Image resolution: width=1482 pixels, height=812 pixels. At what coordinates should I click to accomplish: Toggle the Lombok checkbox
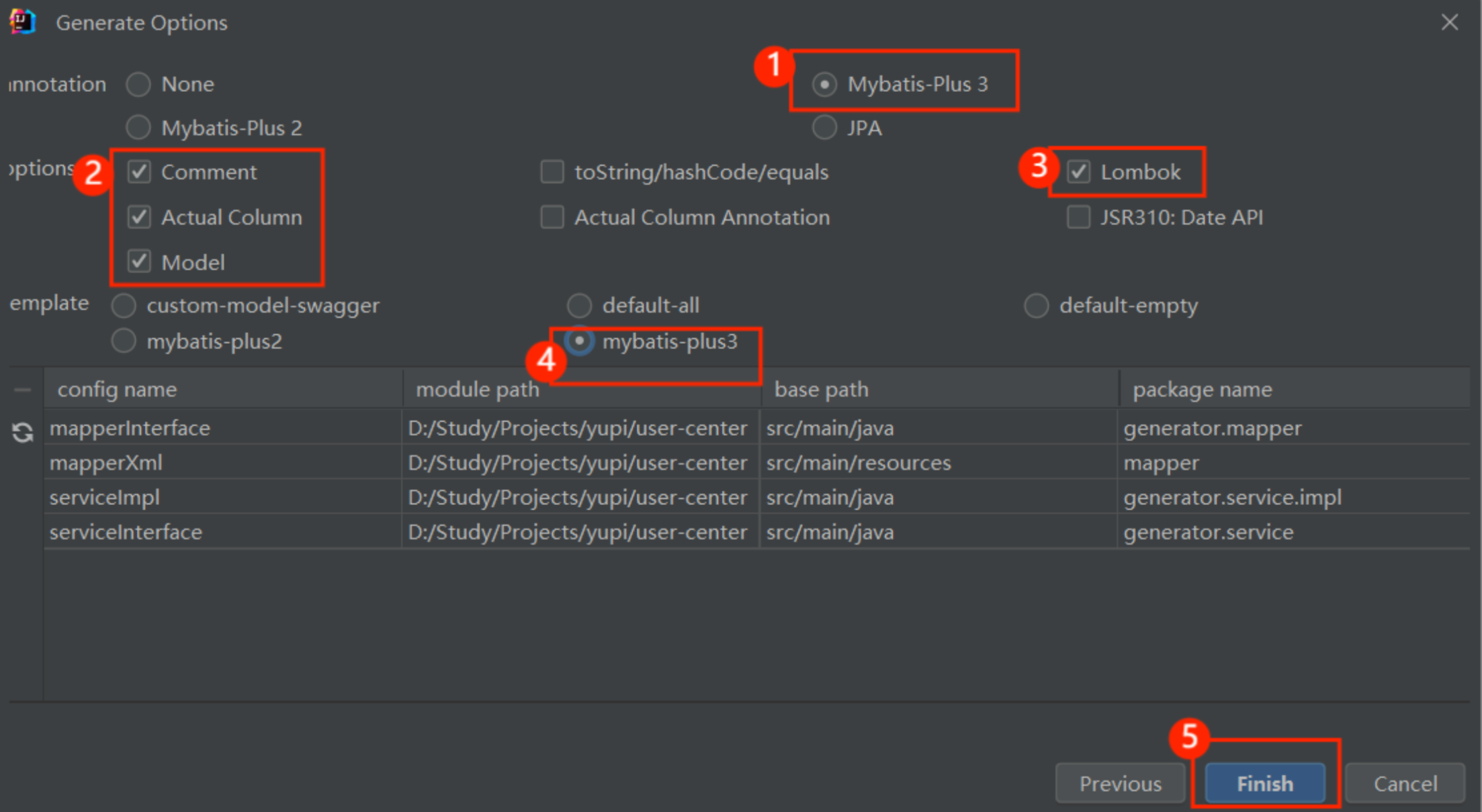tap(1078, 172)
